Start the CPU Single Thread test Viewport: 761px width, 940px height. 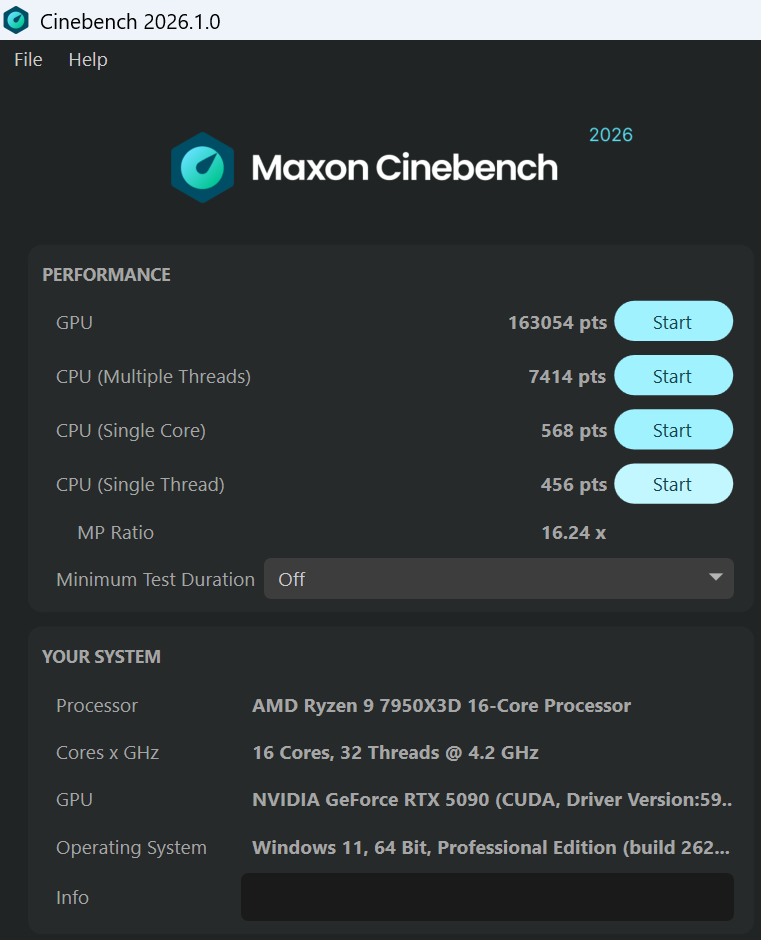[x=672, y=484]
